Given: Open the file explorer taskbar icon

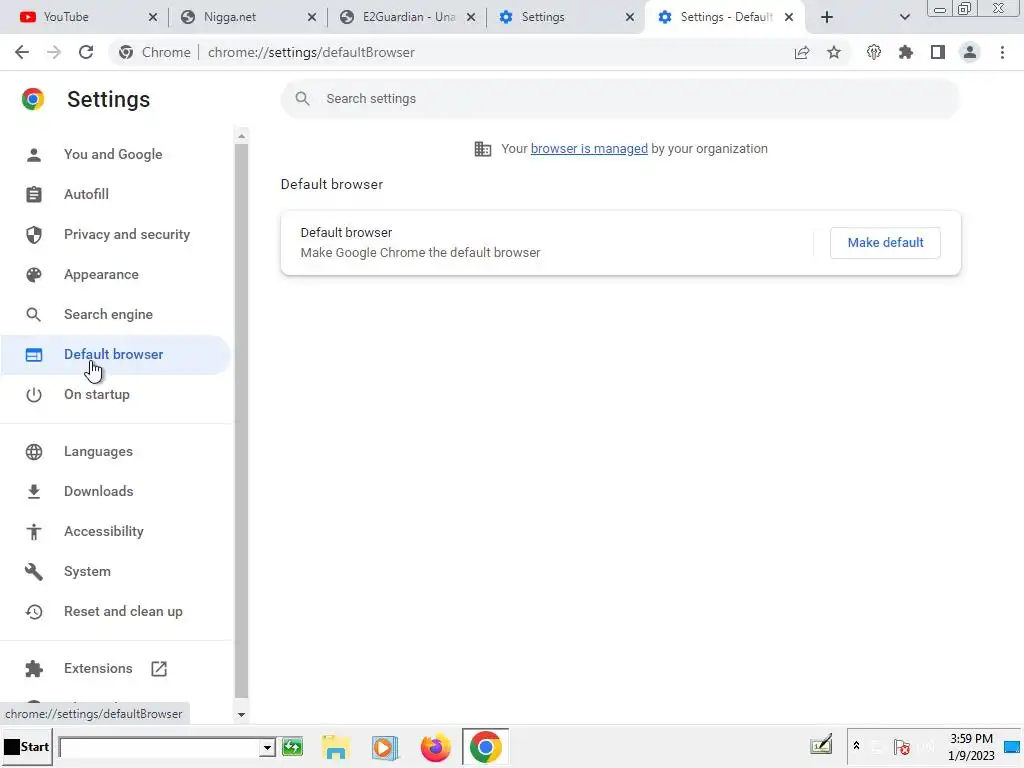Looking at the screenshot, I should tap(336, 747).
